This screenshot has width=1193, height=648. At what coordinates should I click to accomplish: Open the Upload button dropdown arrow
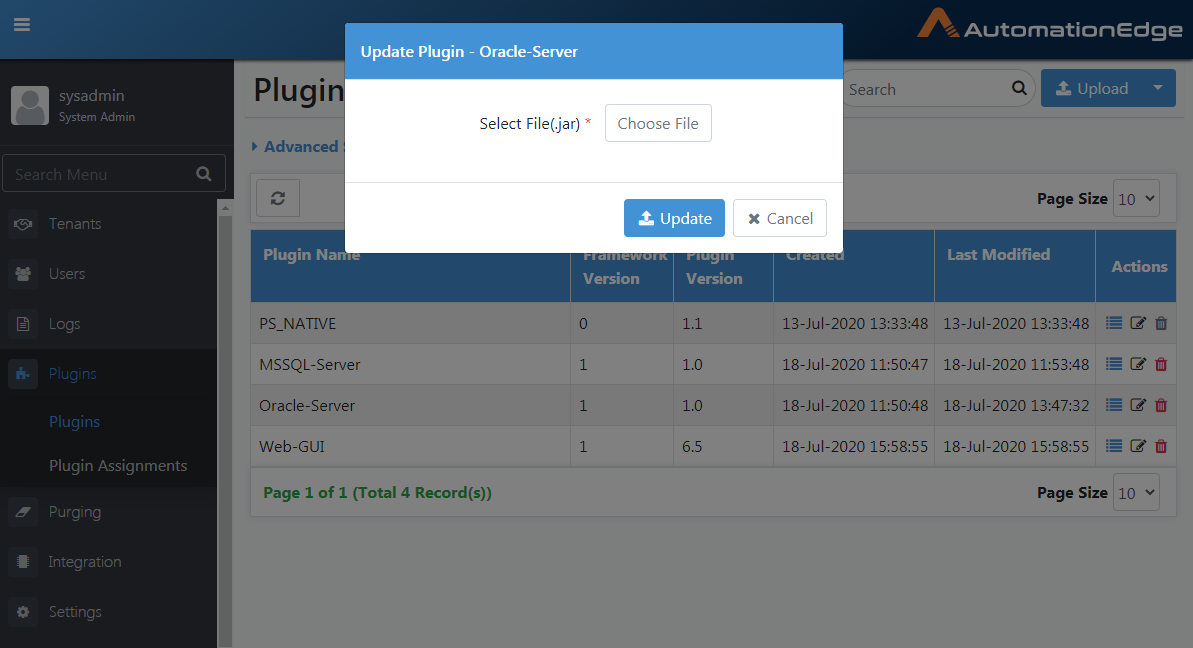(x=1158, y=88)
